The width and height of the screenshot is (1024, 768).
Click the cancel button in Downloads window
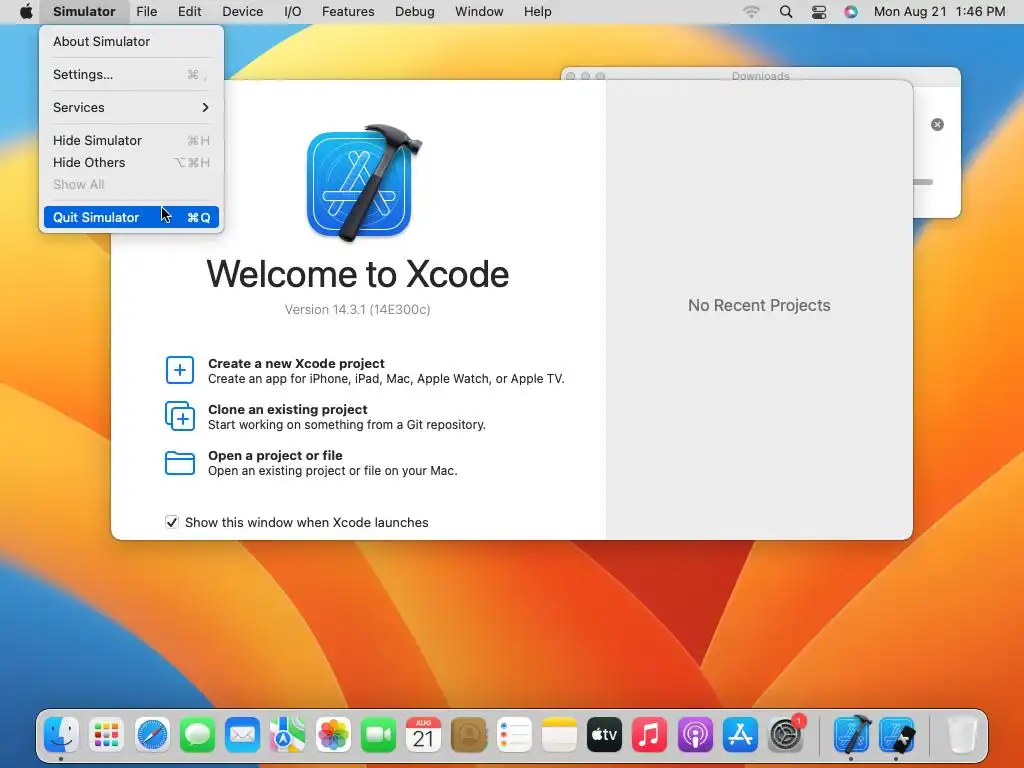[x=937, y=124]
